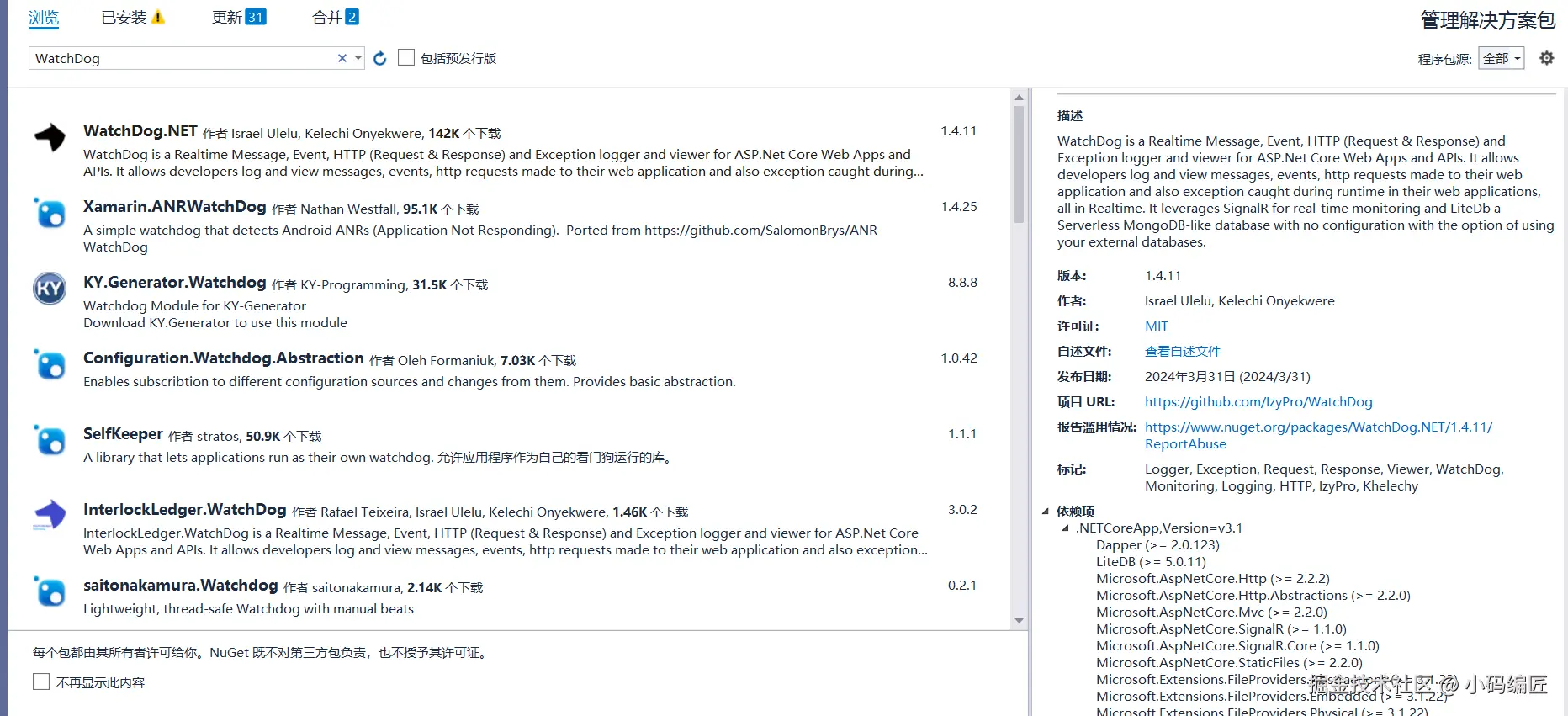
Task: Click the Israel Ulelu, Kelechi Onyekwere author value
Action: 1239,301
